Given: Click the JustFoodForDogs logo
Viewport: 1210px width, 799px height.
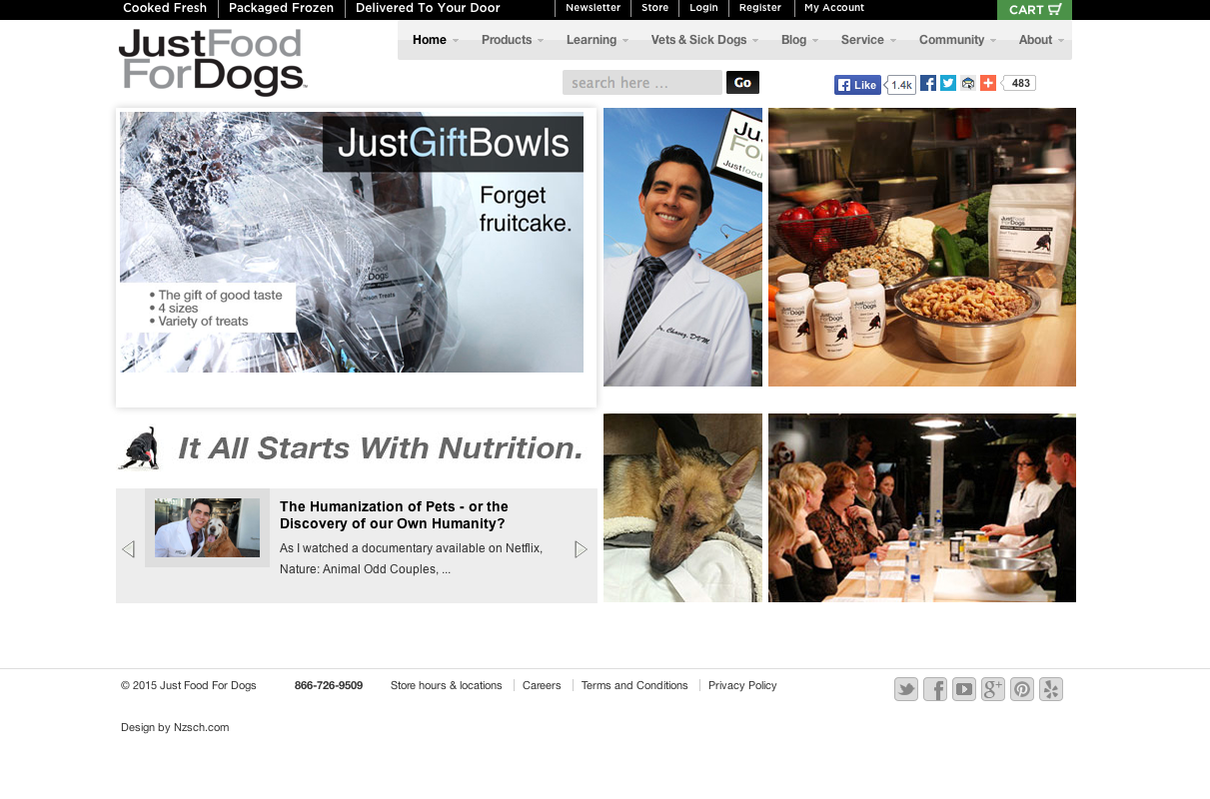Looking at the screenshot, I should coord(212,62).
